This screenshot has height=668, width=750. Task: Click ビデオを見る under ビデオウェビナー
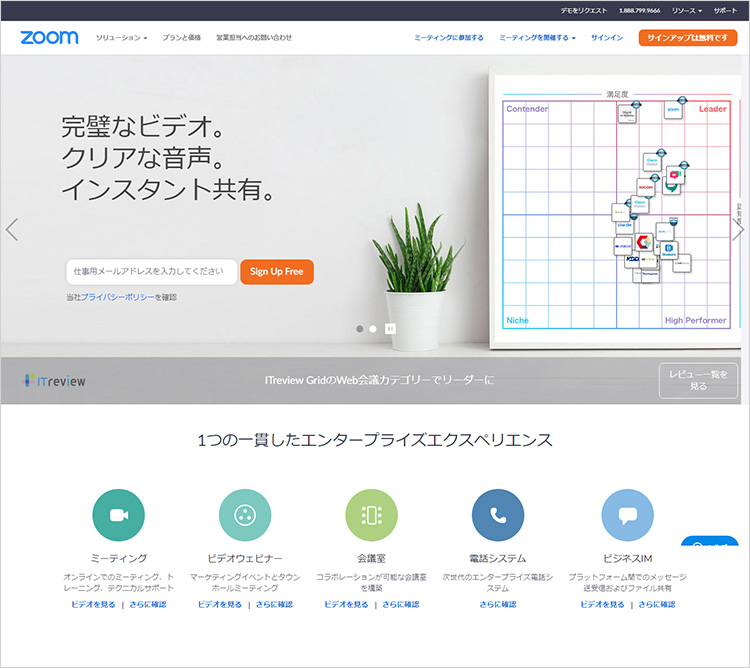coord(220,604)
